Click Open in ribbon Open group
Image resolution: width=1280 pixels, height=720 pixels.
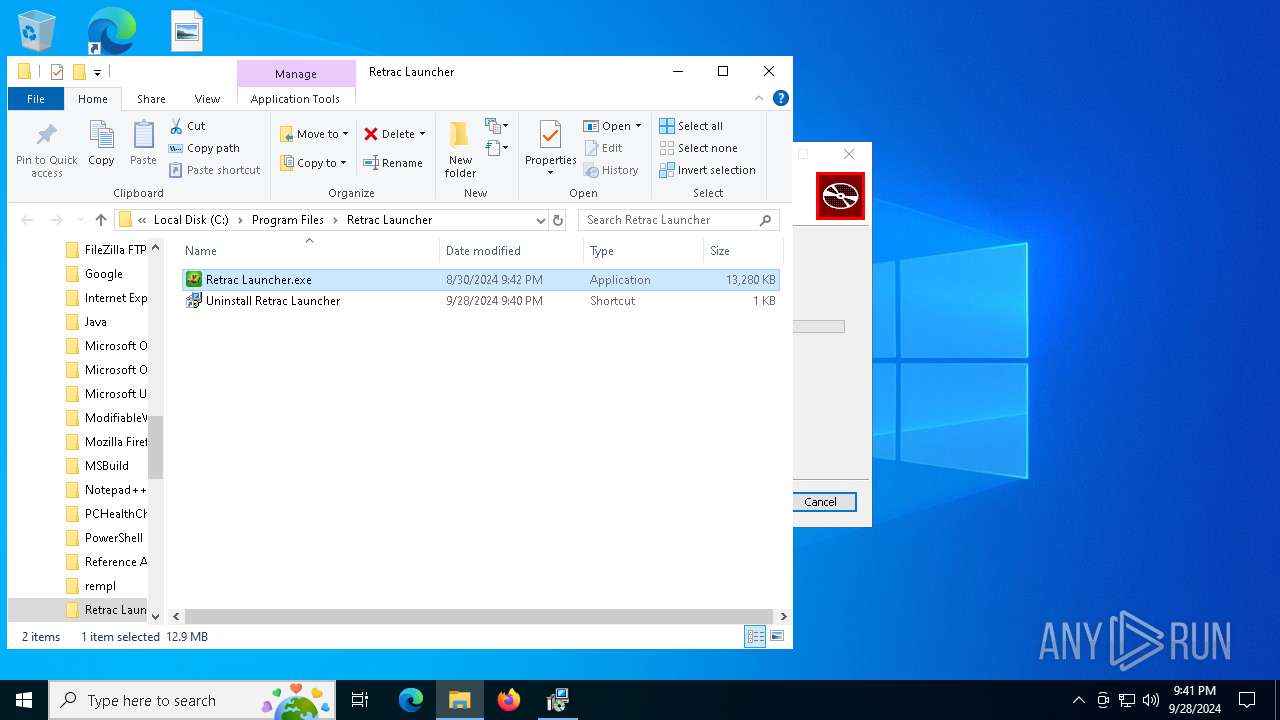[x=612, y=126]
